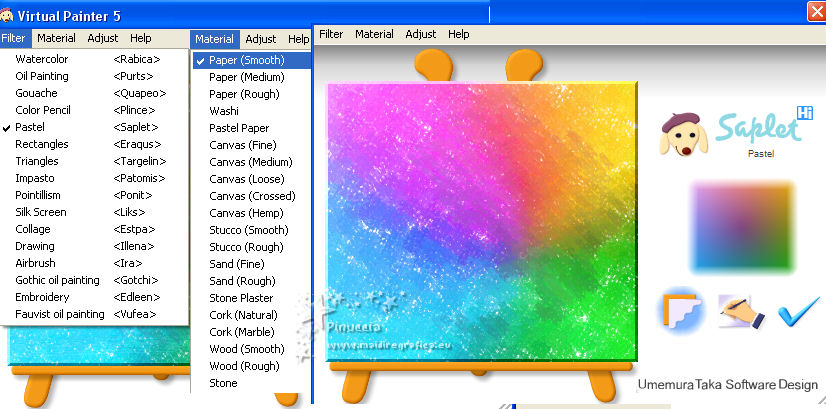Select Canvas (Loose) material

[251, 179]
